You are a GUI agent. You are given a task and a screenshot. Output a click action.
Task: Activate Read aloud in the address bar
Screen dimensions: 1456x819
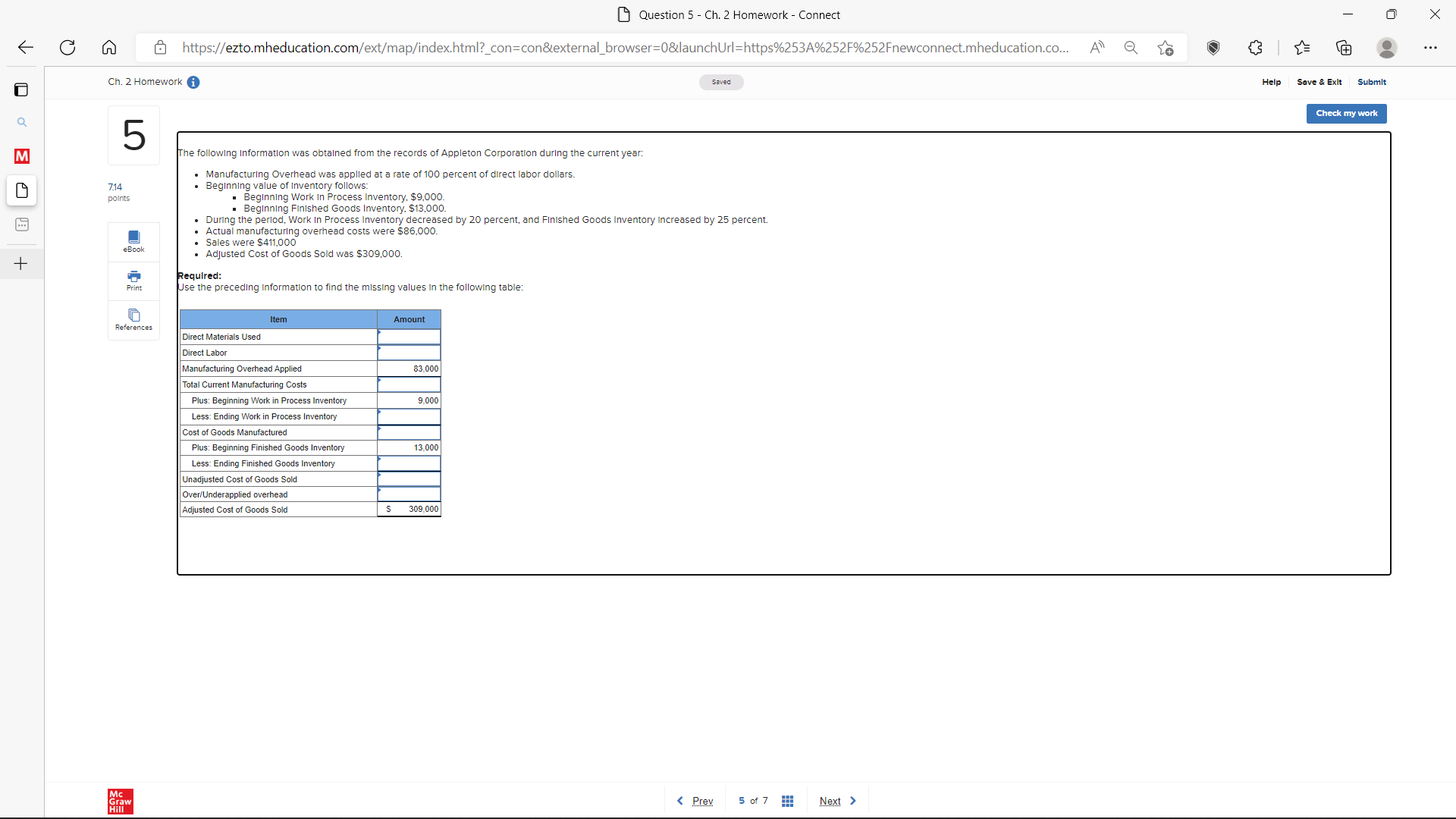click(1097, 47)
